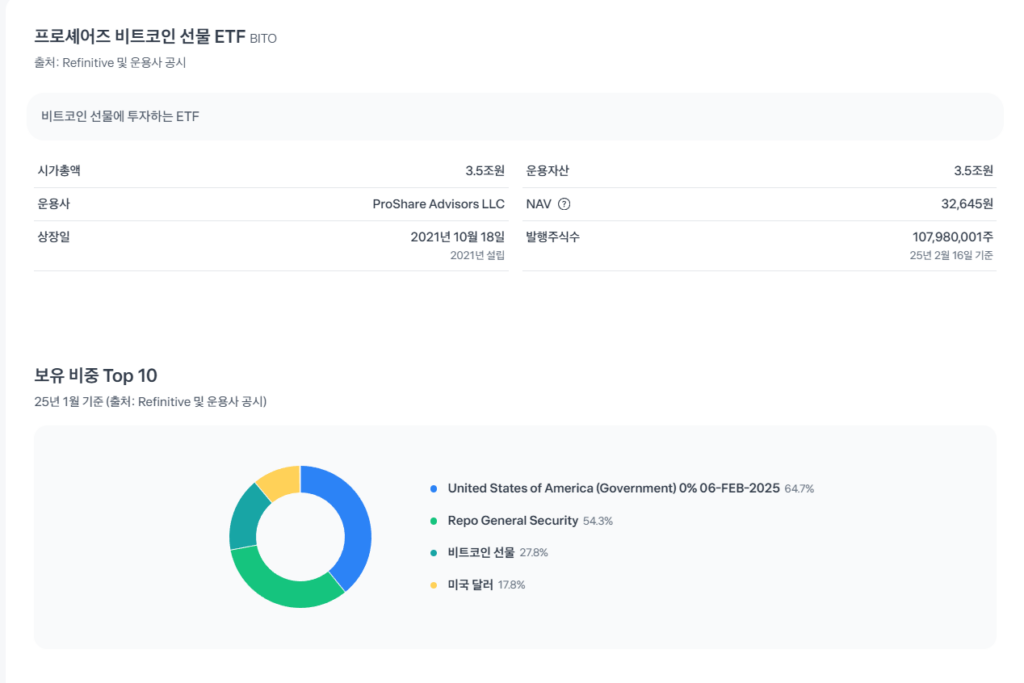
Task: Click United States of America (Government) legend entry
Action: point(613,488)
